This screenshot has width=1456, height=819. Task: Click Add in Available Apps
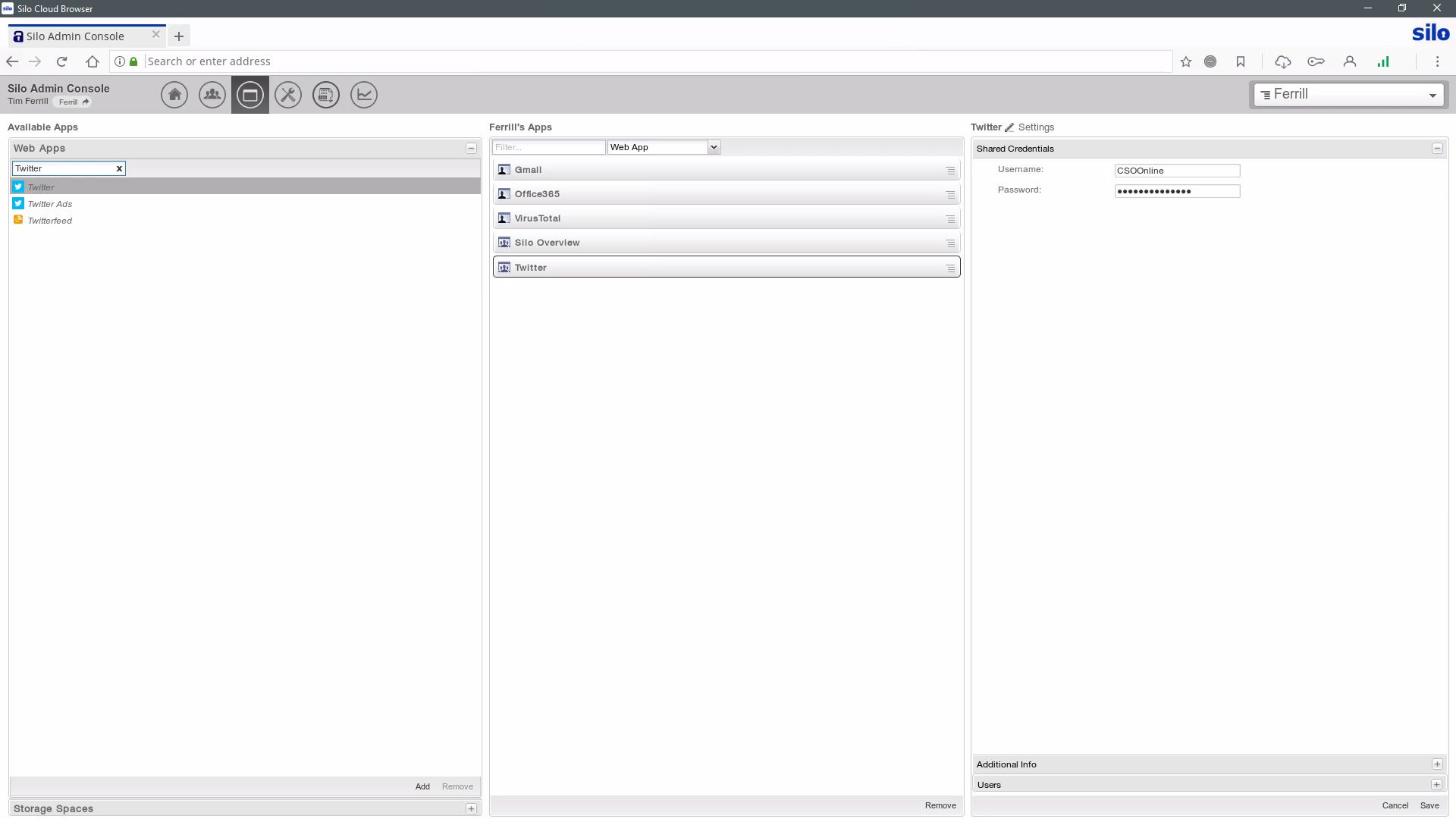(x=422, y=786)
